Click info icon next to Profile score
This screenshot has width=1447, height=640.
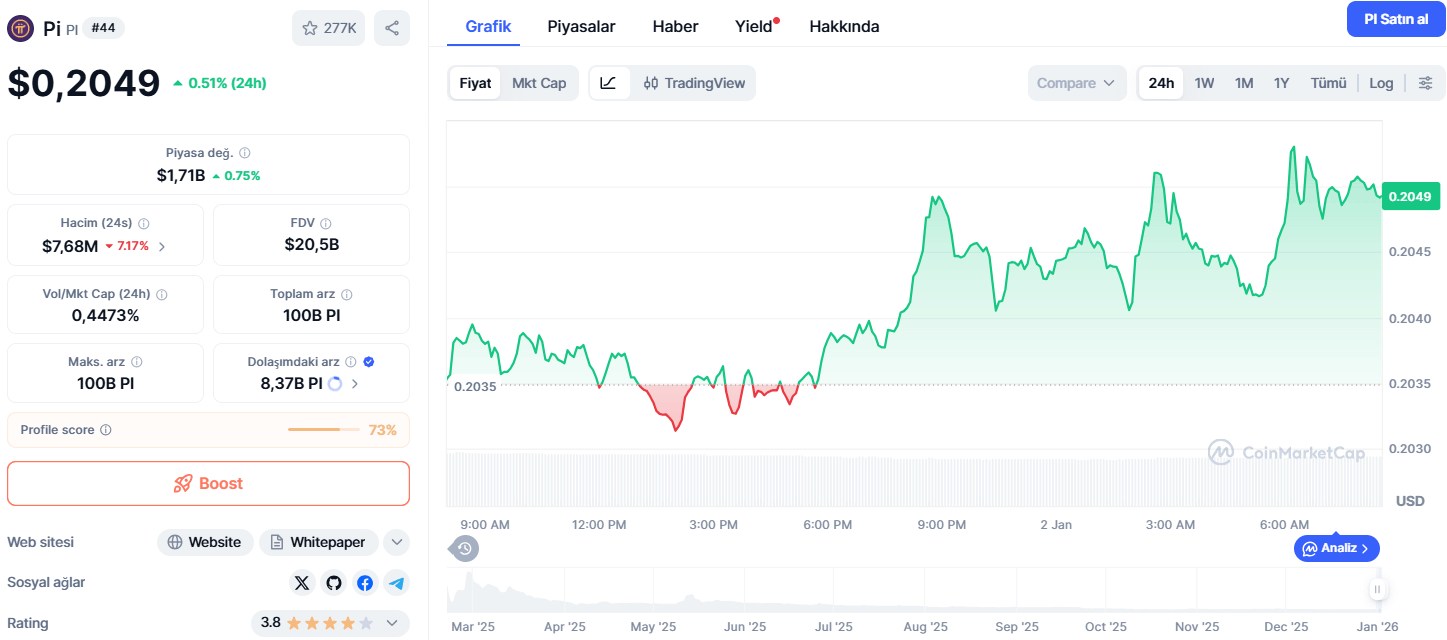tap(106, 430)
